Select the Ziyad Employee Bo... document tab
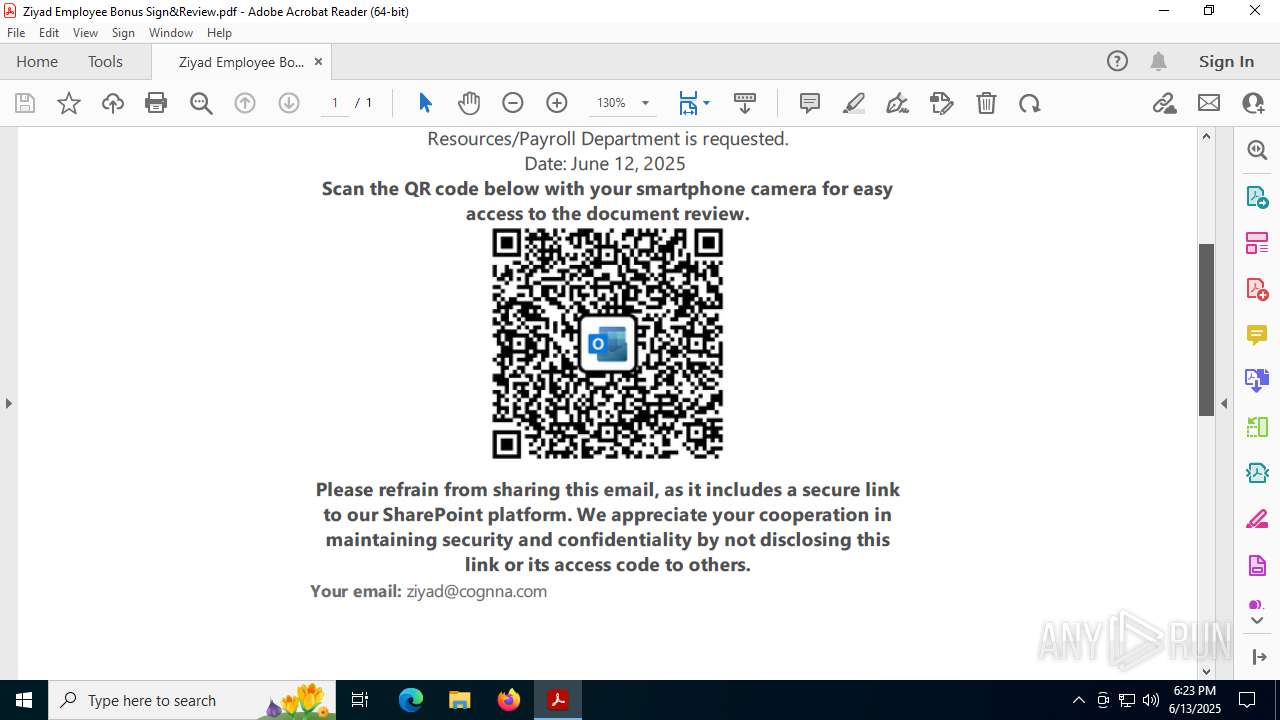Viewport: 1280px width, 720px height. pos(241,62)
